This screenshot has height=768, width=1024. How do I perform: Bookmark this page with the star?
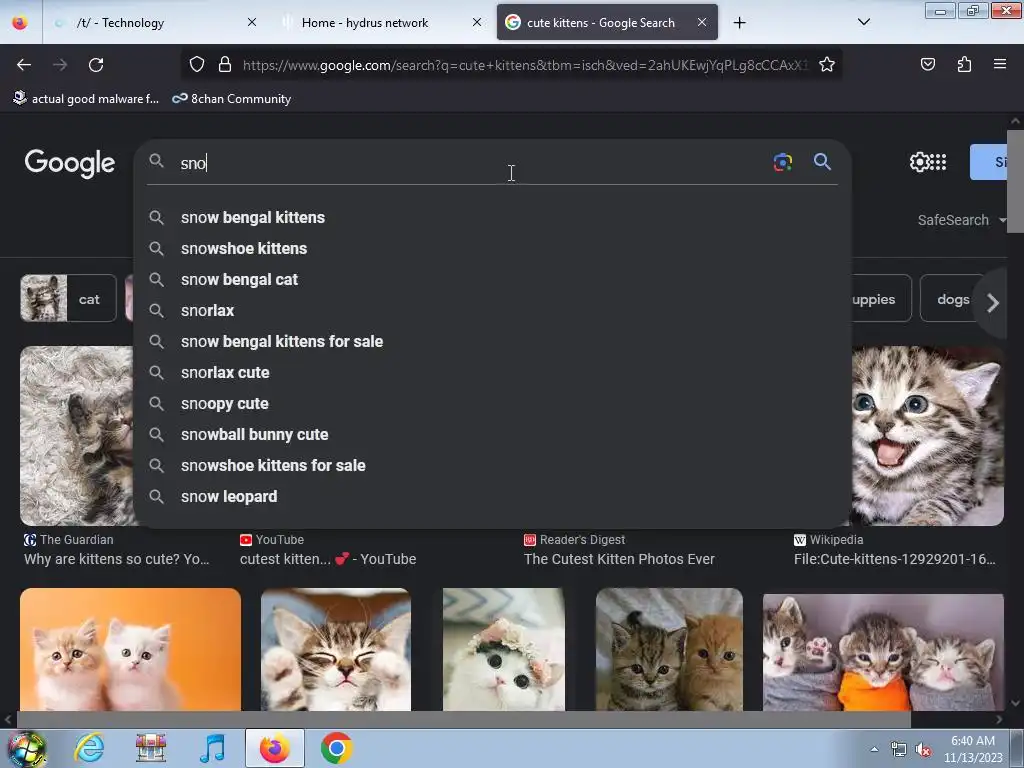click(827, 64)
